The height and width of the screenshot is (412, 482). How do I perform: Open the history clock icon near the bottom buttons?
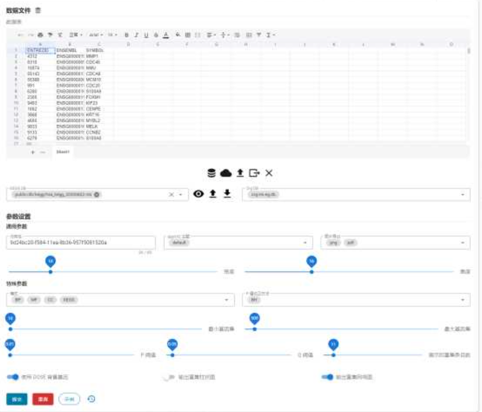91,399
